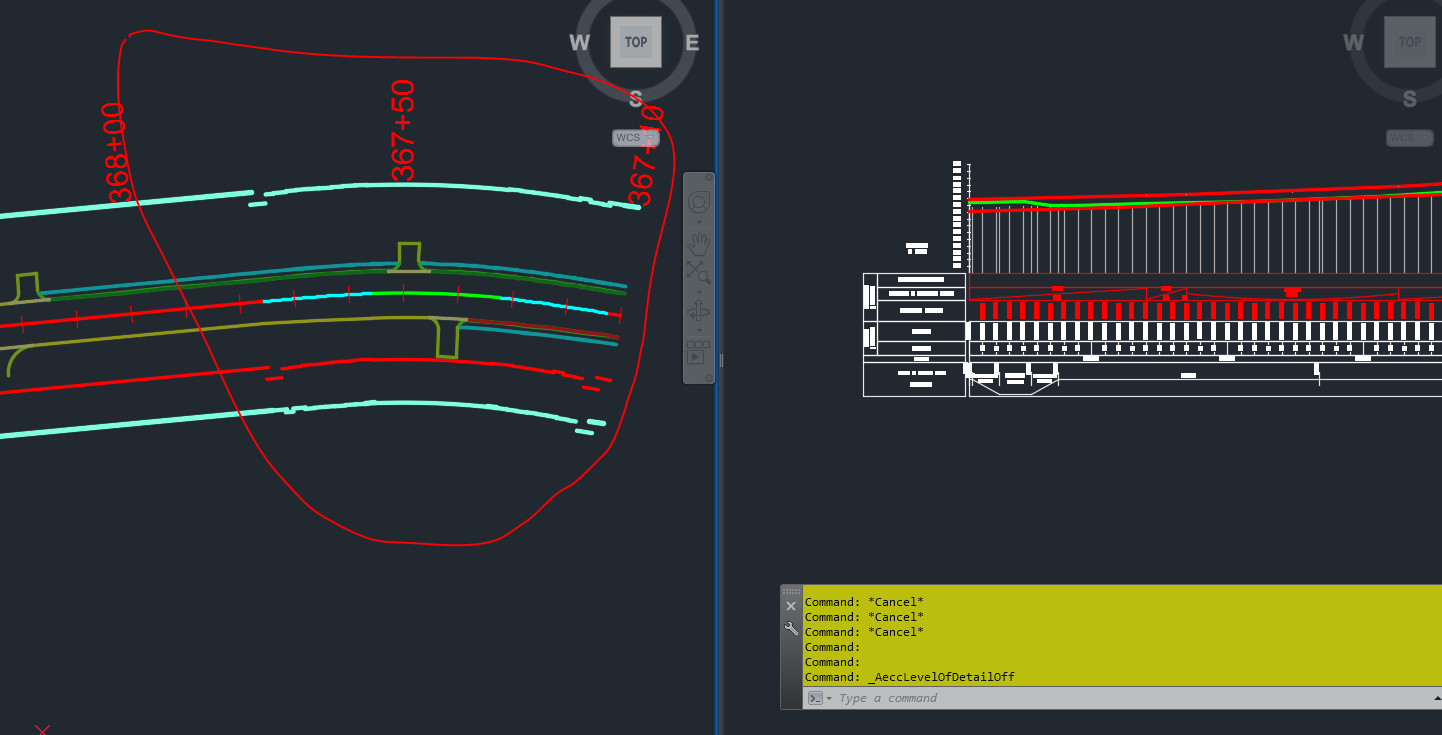Open the Full Navigation Wheel tool
The width and height of the screenshot is (1442, 735).
tap(699, 201)
